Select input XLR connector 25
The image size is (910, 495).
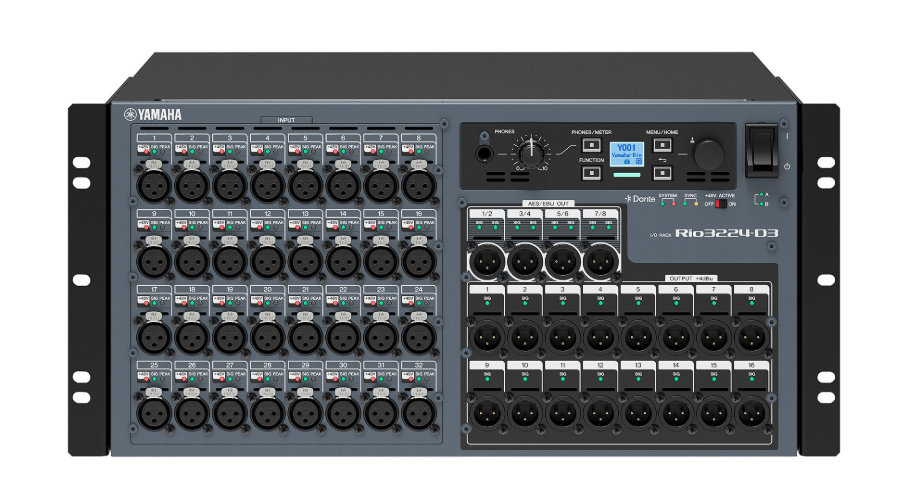[154, 413]
